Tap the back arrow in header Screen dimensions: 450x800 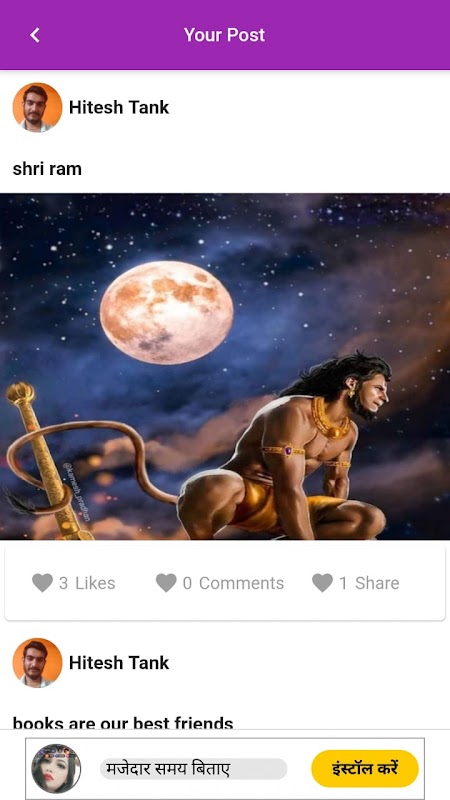35,35
